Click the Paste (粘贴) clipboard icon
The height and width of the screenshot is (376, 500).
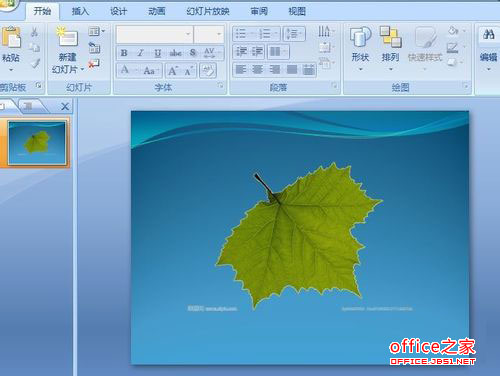click(11, 38)
